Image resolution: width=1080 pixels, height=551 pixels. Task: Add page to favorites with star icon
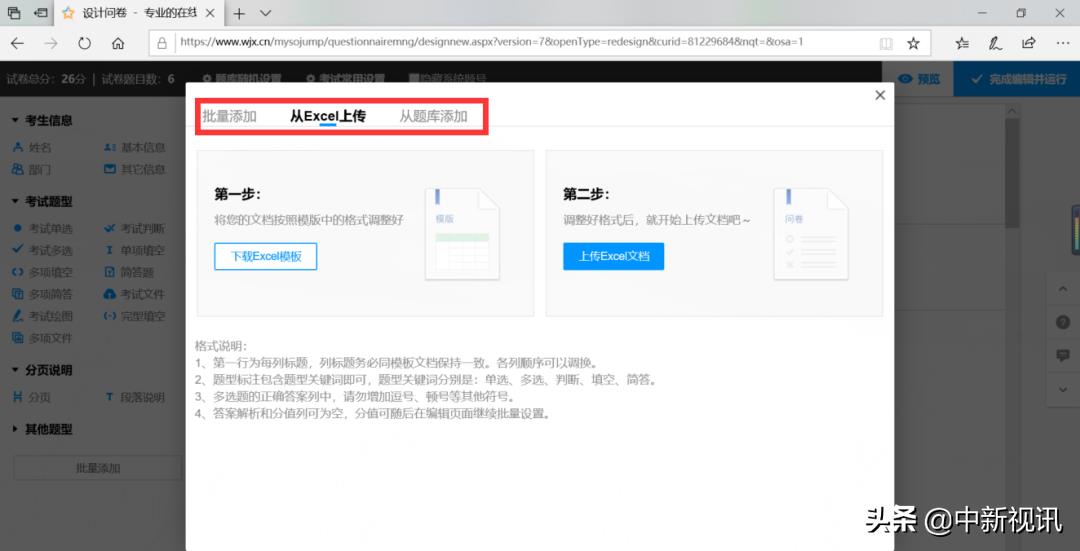[x=913, y=44]
